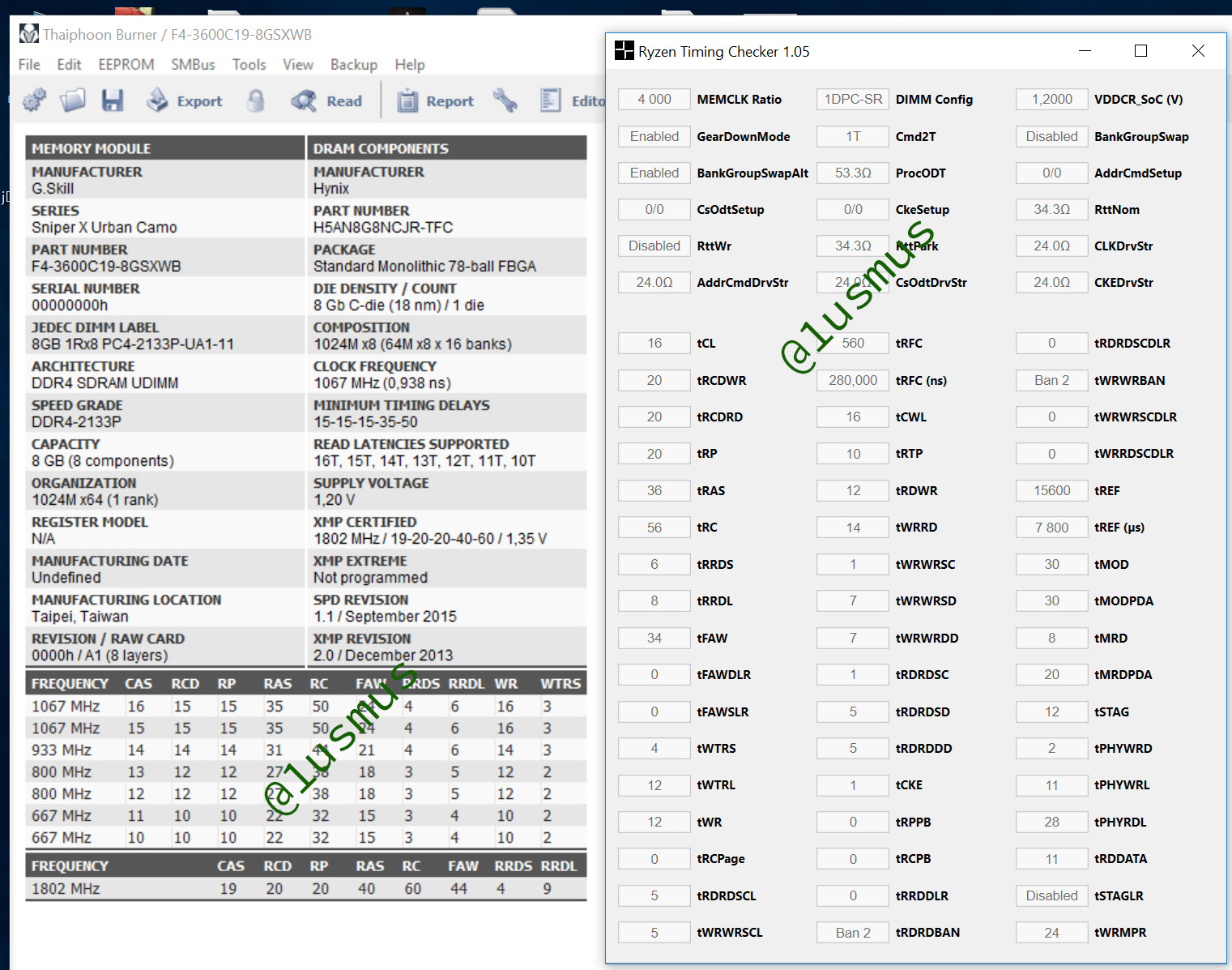Open the Report view
The width and height of the screenshot is (1232, 970).
coord(435,100)
